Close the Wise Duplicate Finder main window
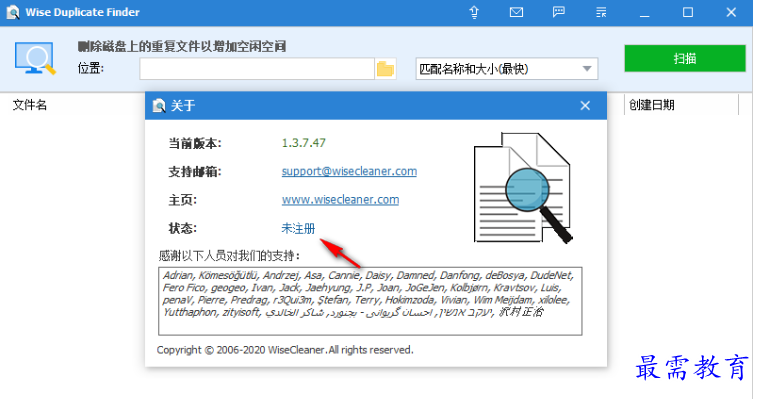The image size is (757, 399). pos(731,12)
